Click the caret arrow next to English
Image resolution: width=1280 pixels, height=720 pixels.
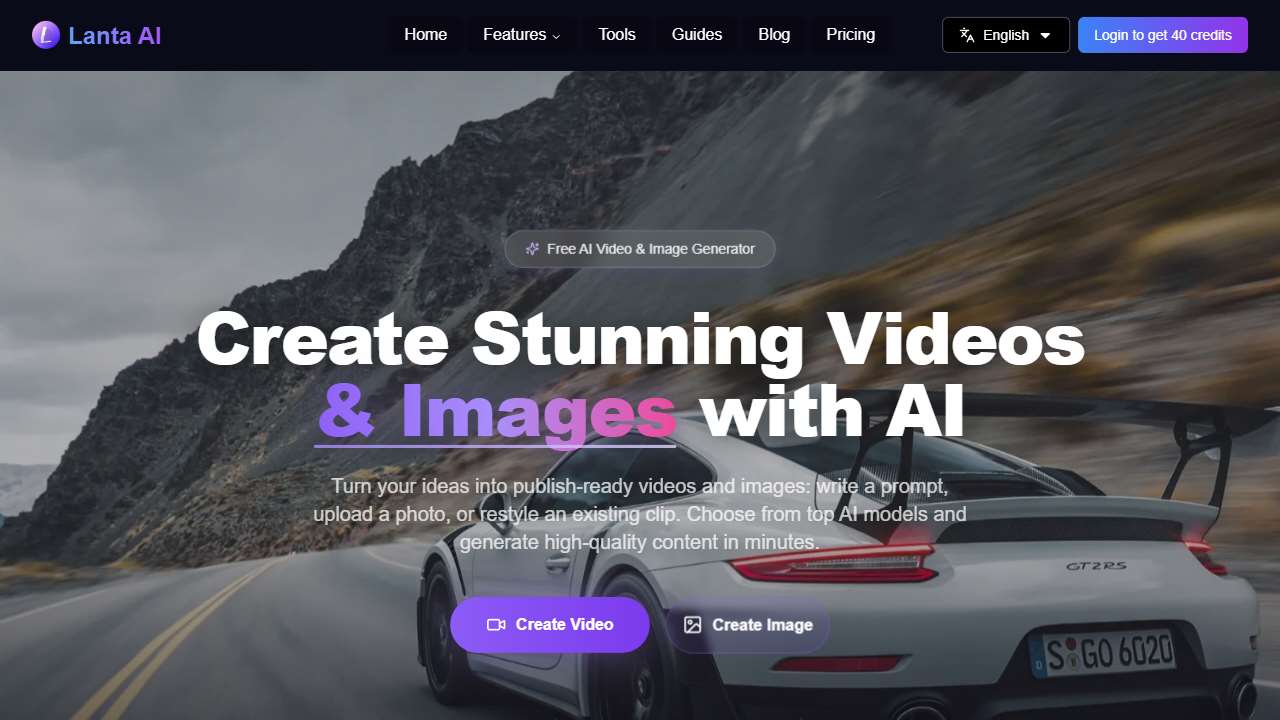(1045, 35)
